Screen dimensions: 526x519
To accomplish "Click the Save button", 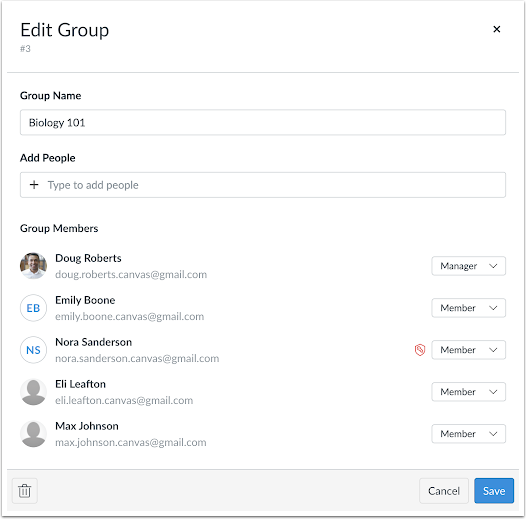I will pos(494,491).
